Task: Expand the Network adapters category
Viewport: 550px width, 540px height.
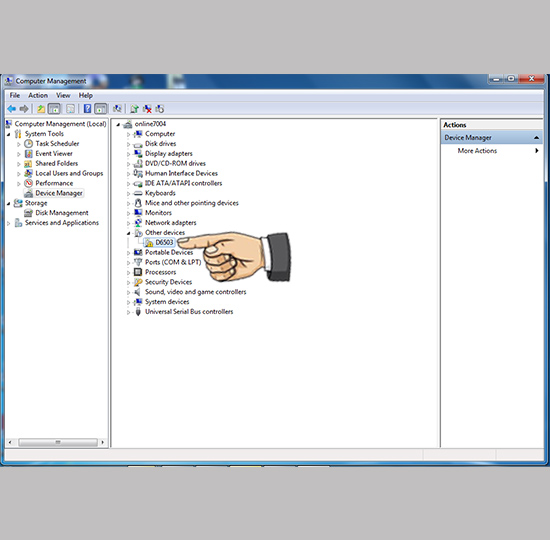Action: click(x=128, y=223)
